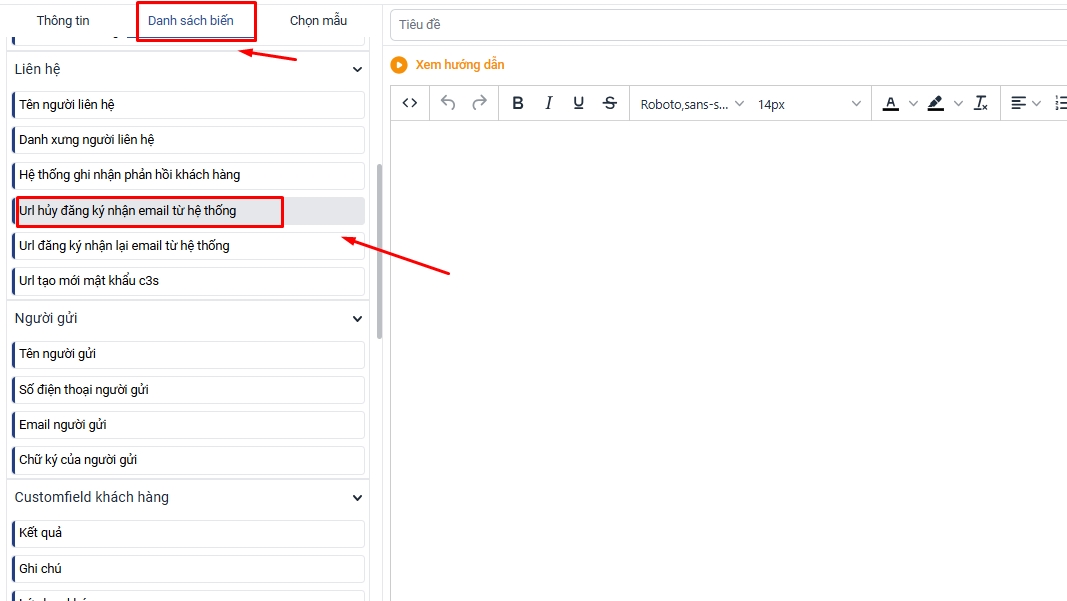This screenshot has height=601, width=1067.
Task: Click the redo arrow icon
Action: [x=479, y=103]
